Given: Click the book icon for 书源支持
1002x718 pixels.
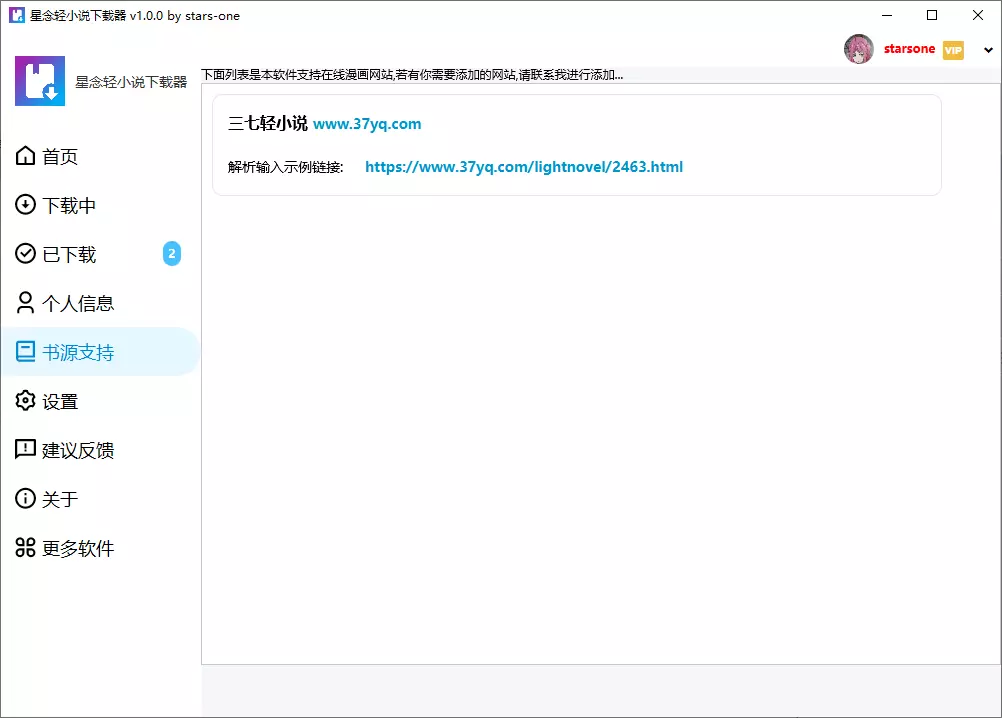Looking at the screenshot, I should (x=25, y=352).
